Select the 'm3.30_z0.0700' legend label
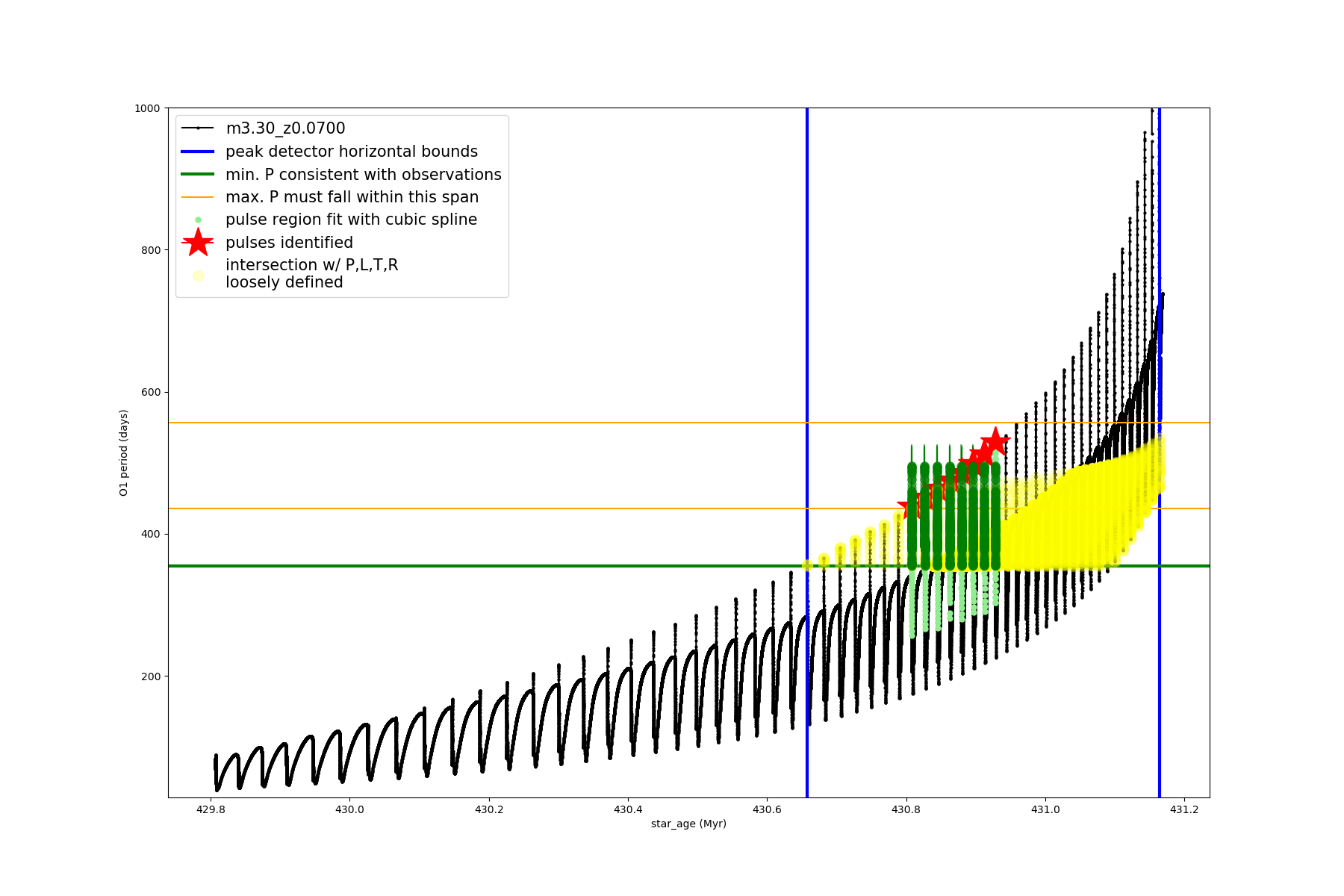This screenshot has width=1344, height=896. coord(285,128)
